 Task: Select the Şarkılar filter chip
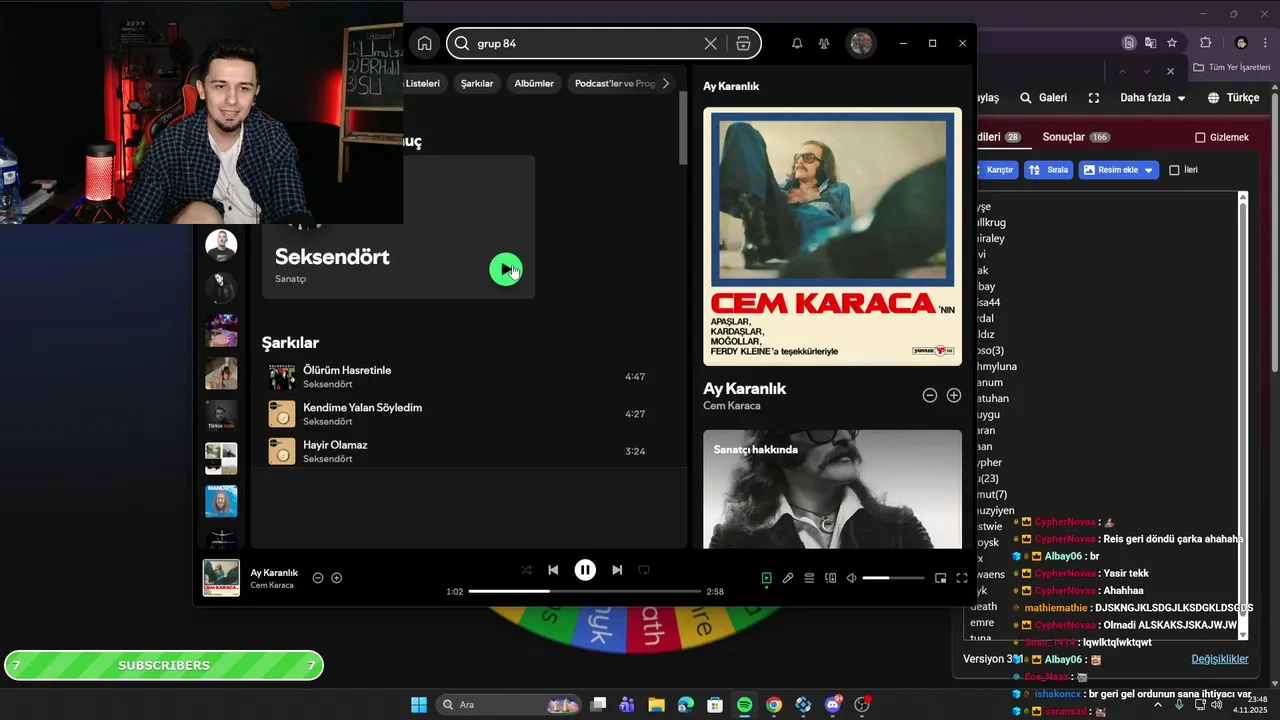[477, 83]
